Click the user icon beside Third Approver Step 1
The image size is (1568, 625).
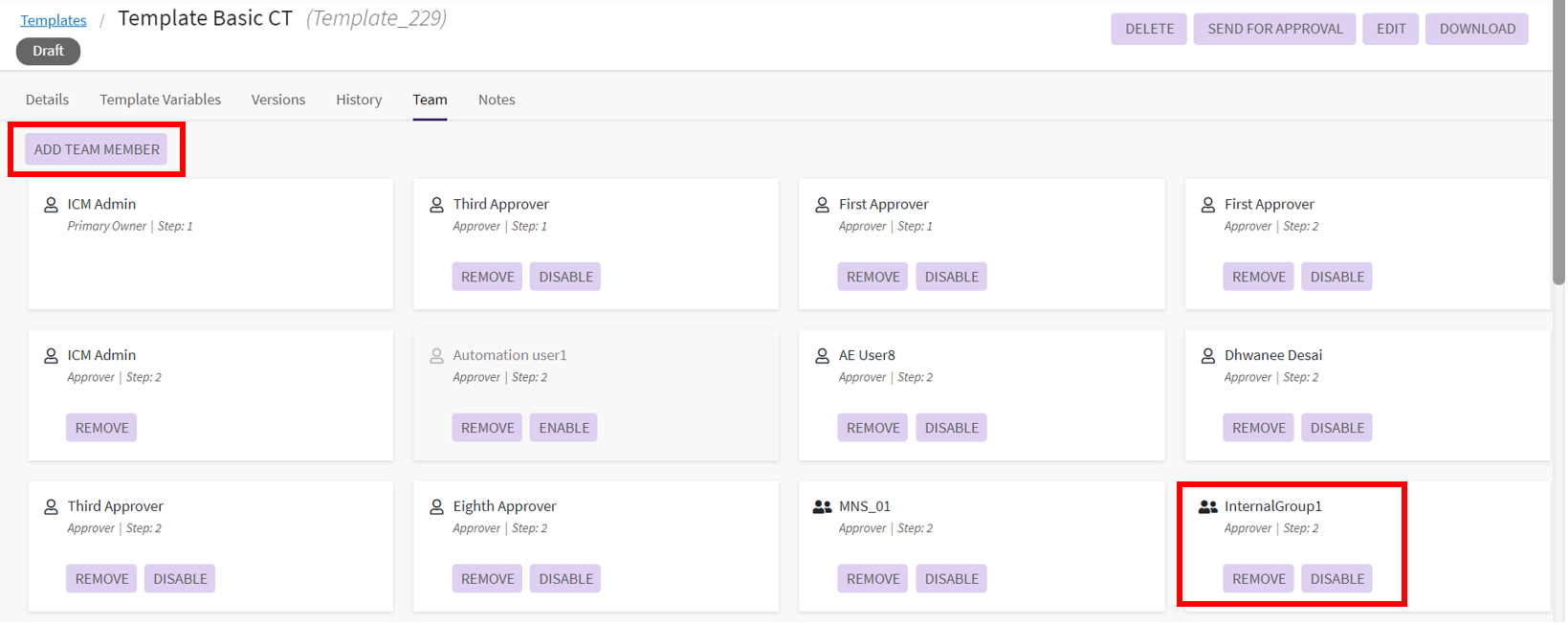[x=436, y=205]
